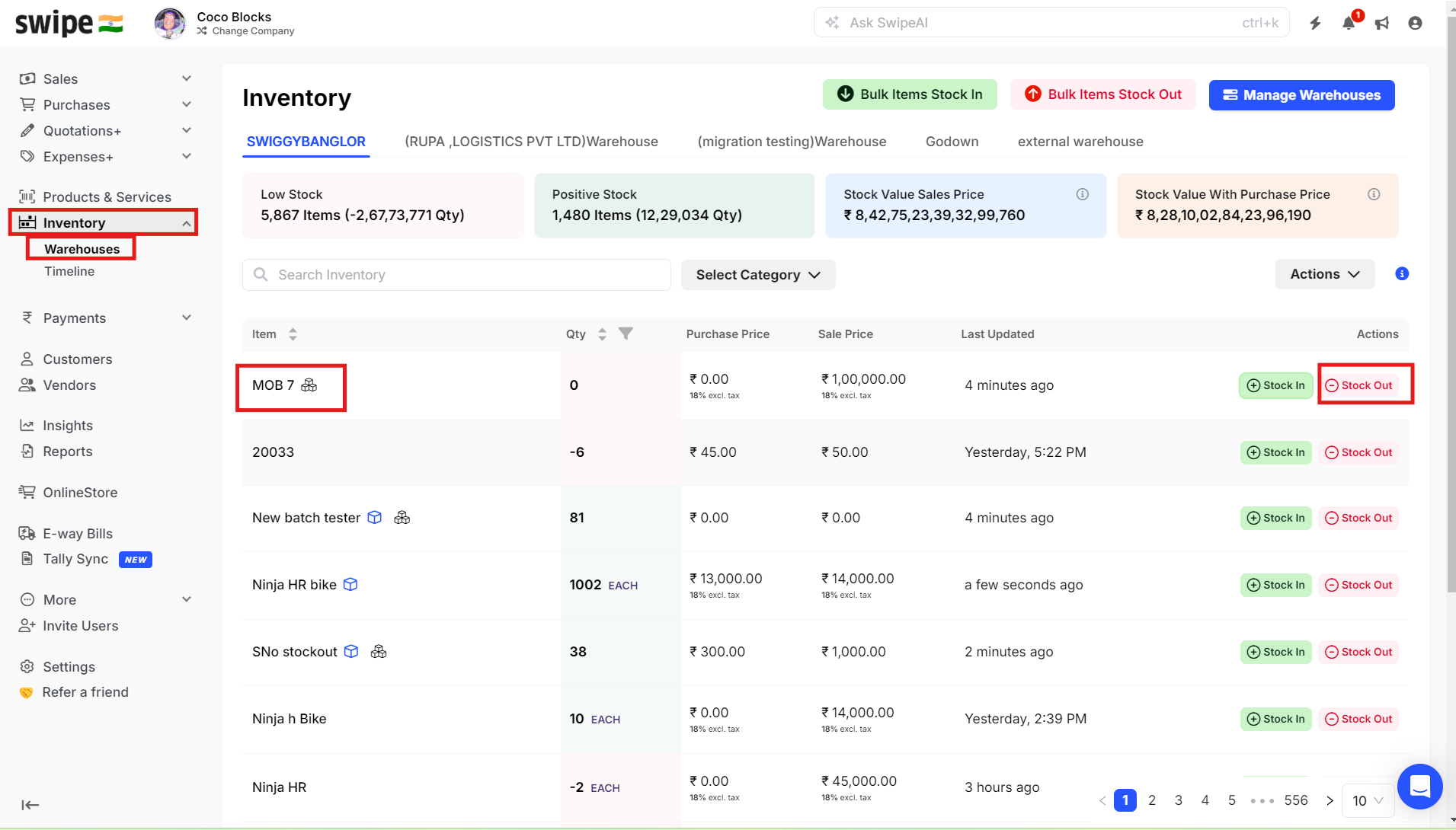
Task: Open the chat support bubble
Action: click(x=1419, y=786)
